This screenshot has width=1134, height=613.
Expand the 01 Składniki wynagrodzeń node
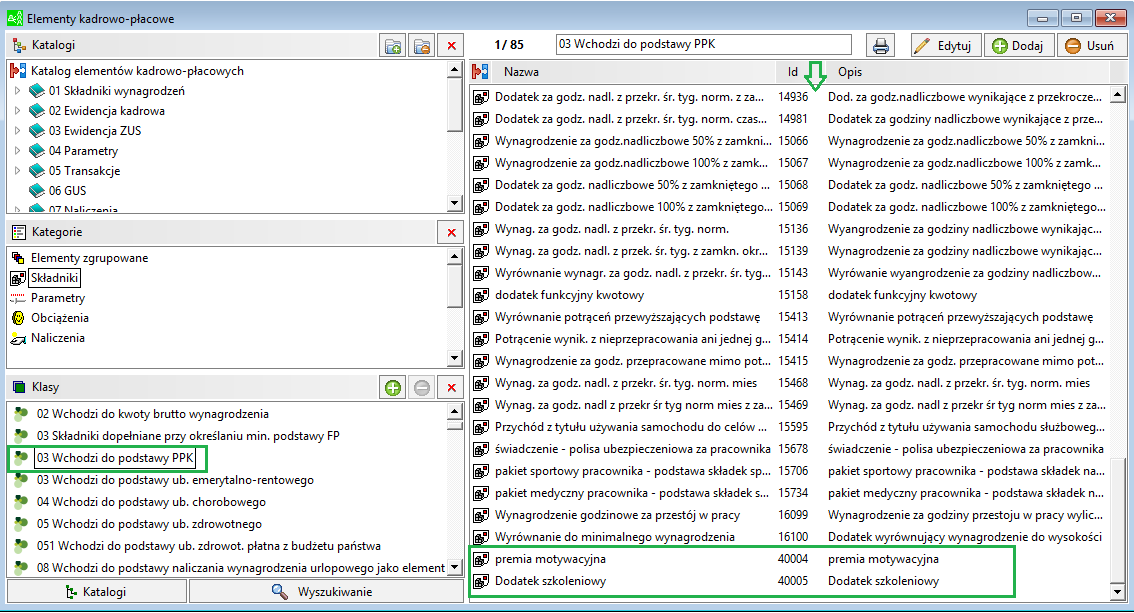pos(17,91)
